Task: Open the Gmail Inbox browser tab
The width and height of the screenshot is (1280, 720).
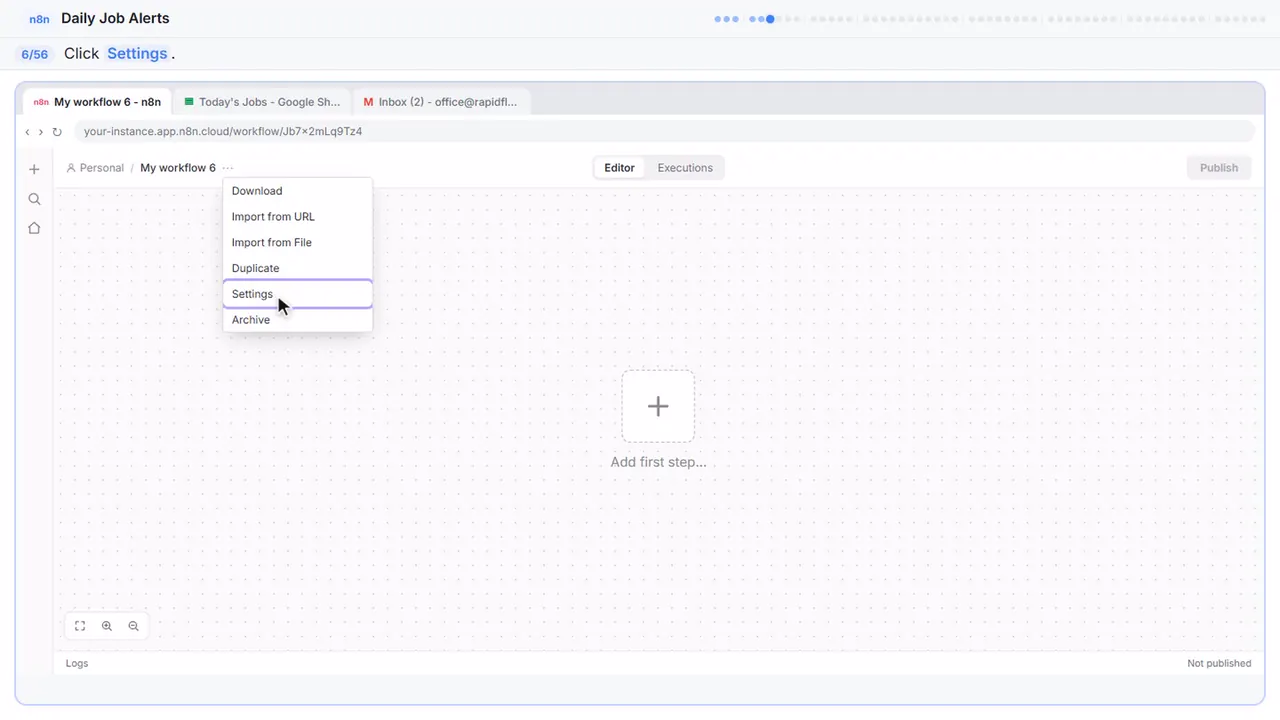Action: pos(441,102)
